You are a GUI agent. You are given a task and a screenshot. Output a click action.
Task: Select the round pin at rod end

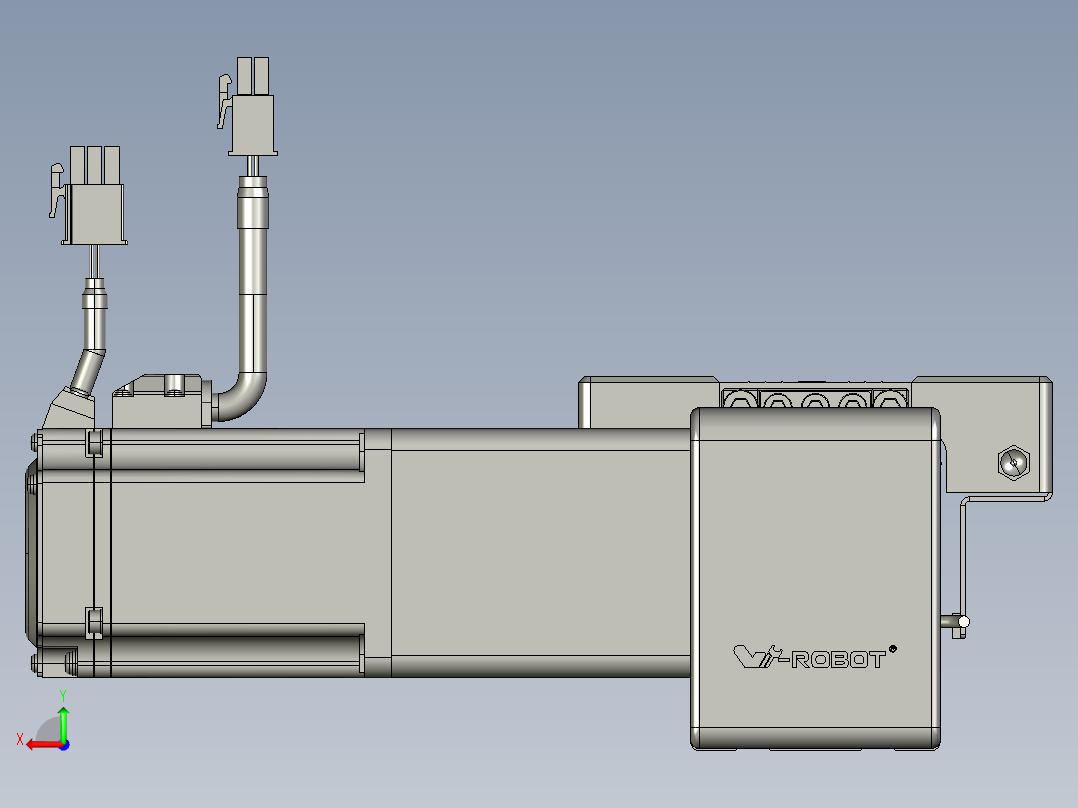[x=962, y=623]
